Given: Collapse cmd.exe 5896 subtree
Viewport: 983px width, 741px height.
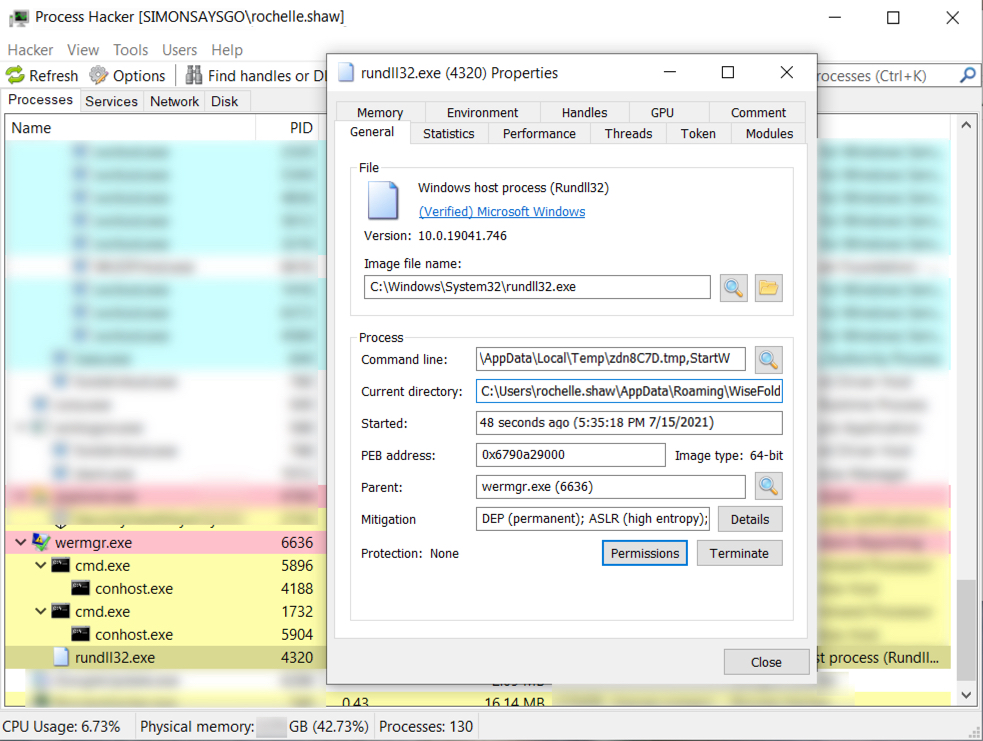Looking at the screenshot, I should (41, 565).
